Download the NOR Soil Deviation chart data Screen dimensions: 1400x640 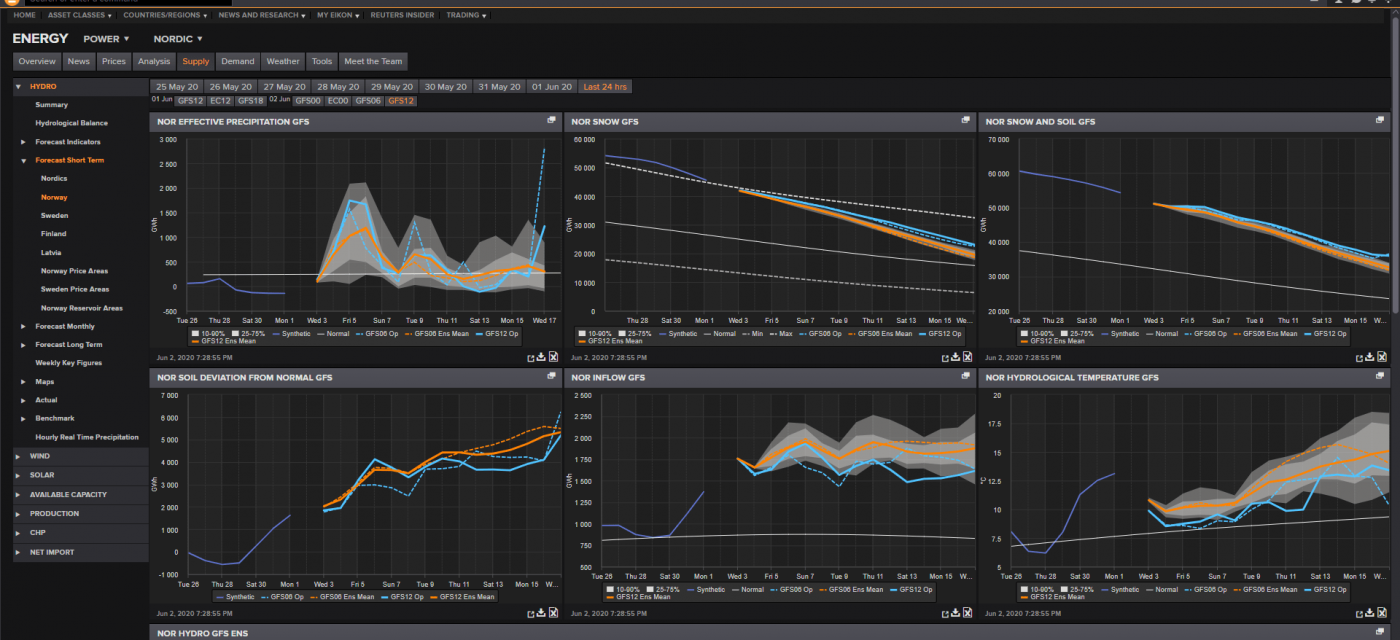pyautogui.click(x=541, y=612)
